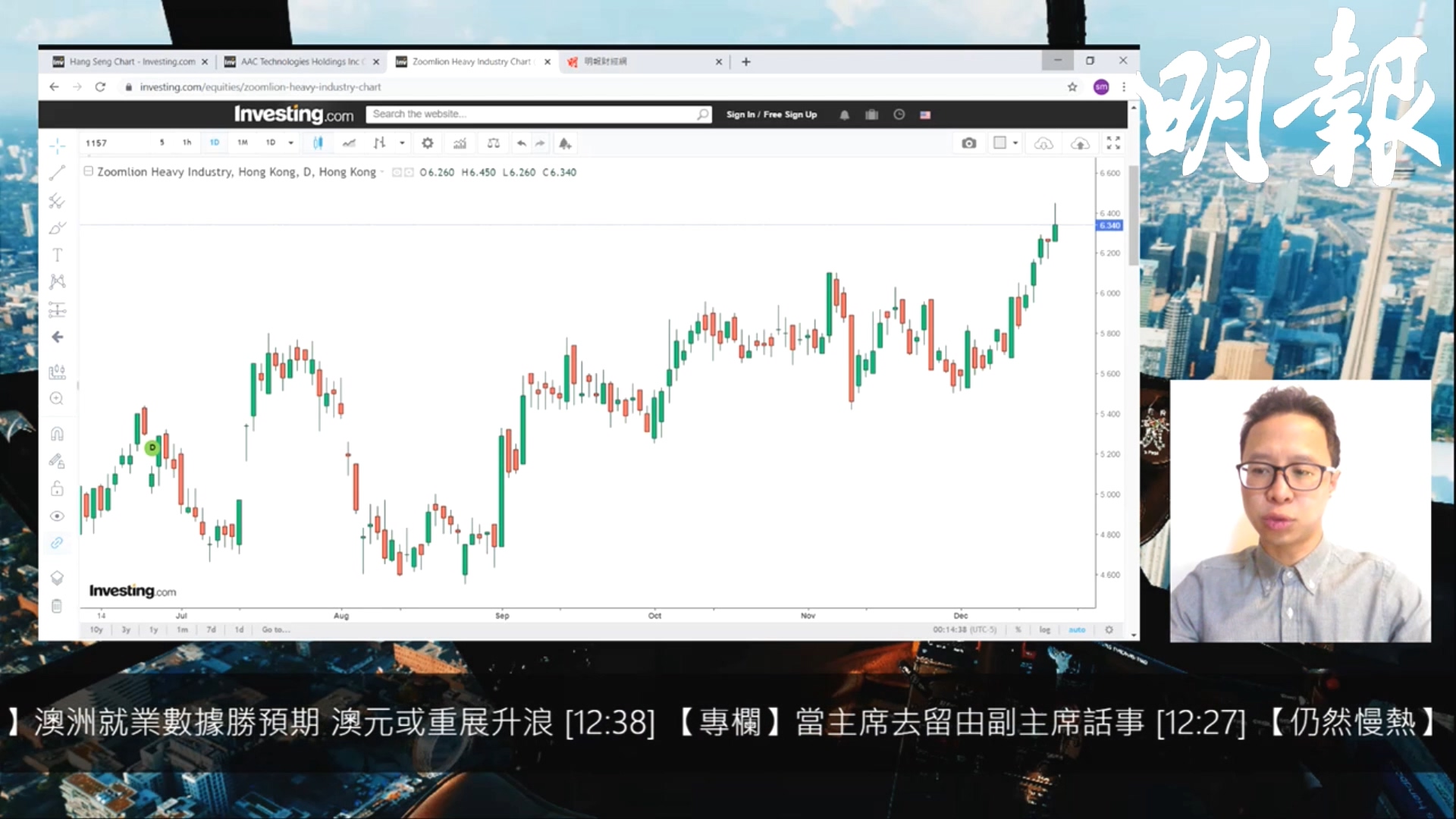1456x819 pixels.
Task: Select the crosshair cursor tool
Action: tap(57, 146)
